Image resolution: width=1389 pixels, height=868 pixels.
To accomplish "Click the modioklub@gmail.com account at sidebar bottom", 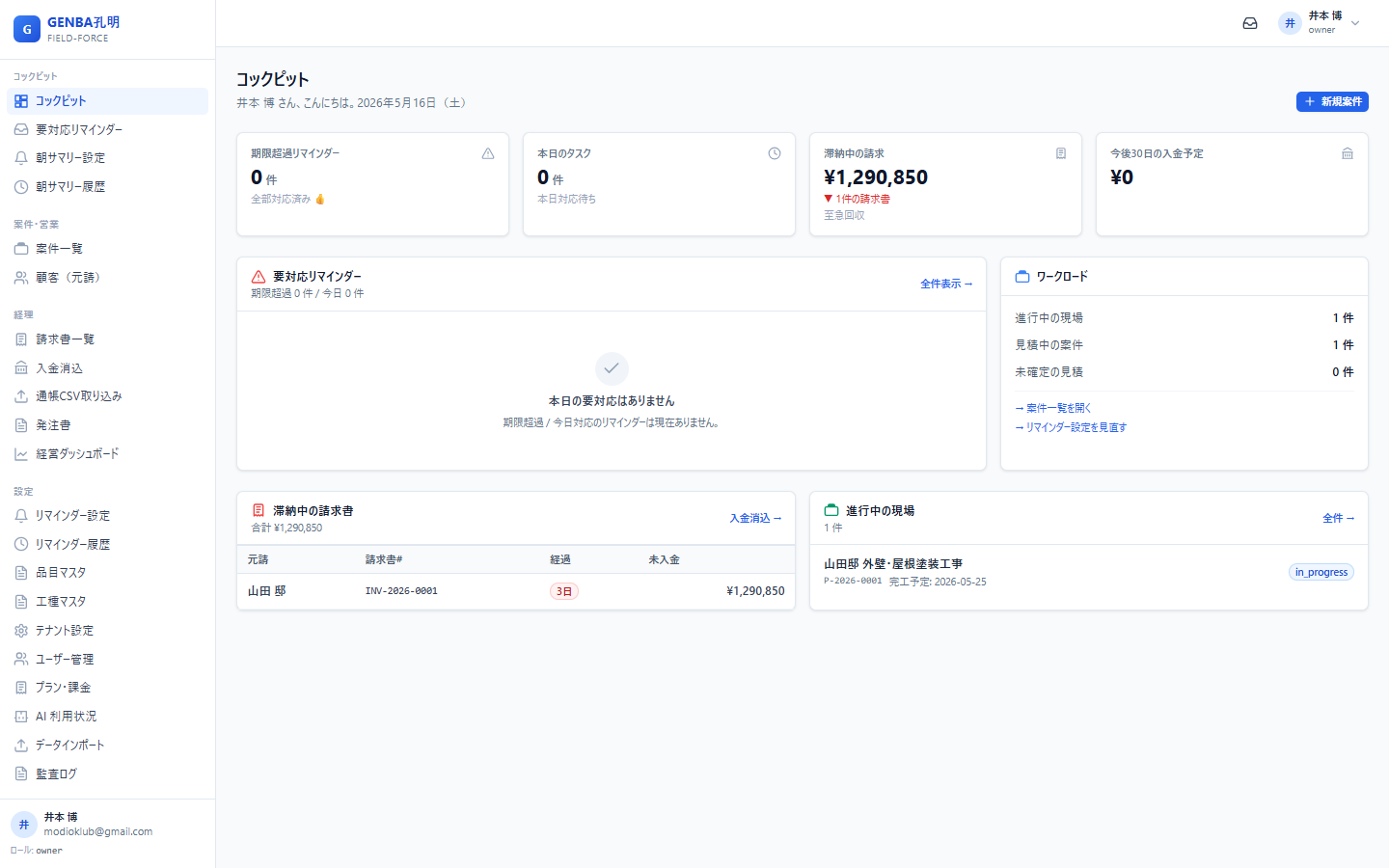I will (x=97, y=831).
